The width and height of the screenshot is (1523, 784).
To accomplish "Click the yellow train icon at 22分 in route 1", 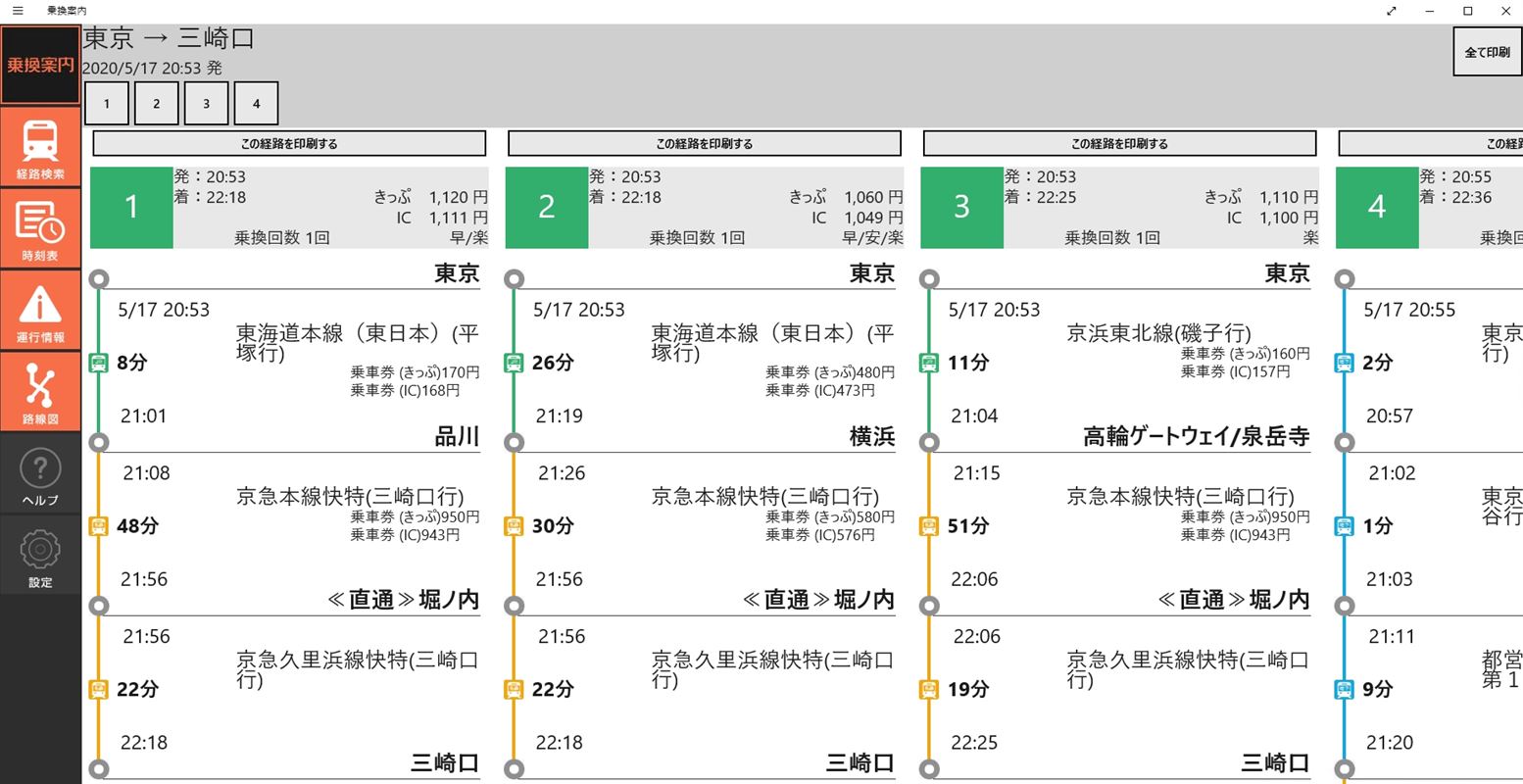I will point(98,690).
